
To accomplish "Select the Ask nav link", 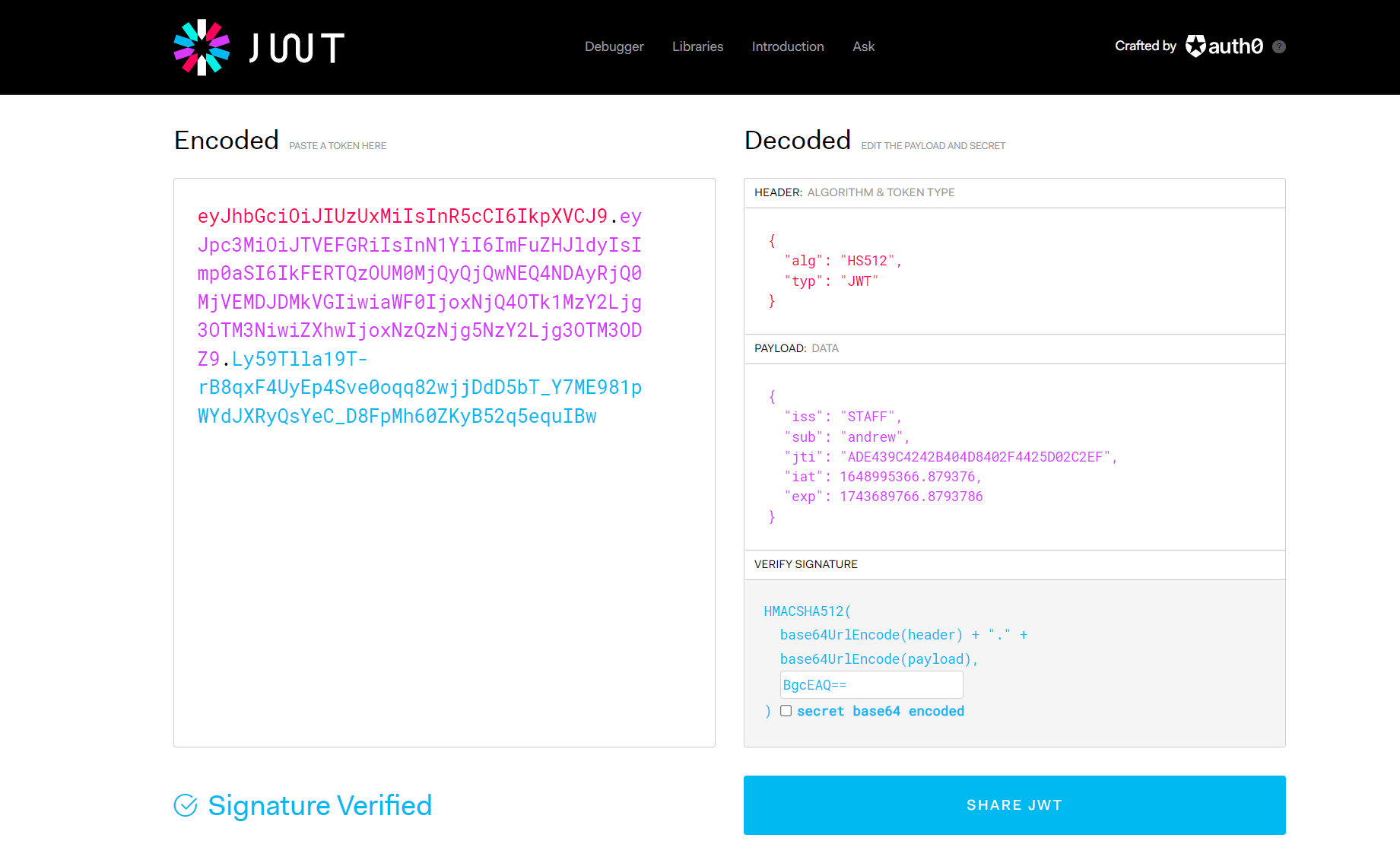I will click(x=863, y=46).
